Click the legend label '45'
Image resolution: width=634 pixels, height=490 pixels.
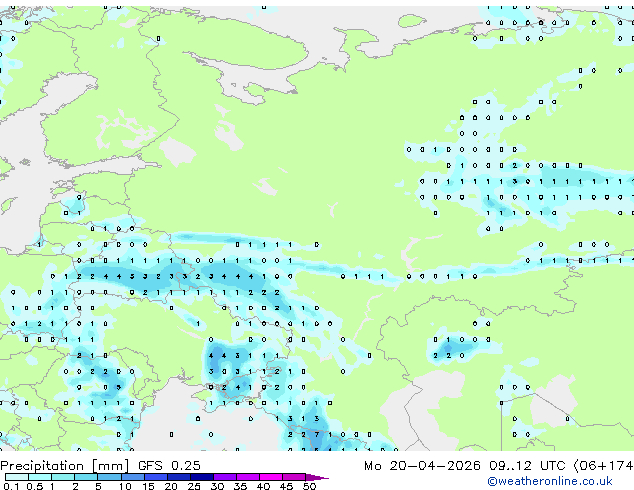coord(286,486)
